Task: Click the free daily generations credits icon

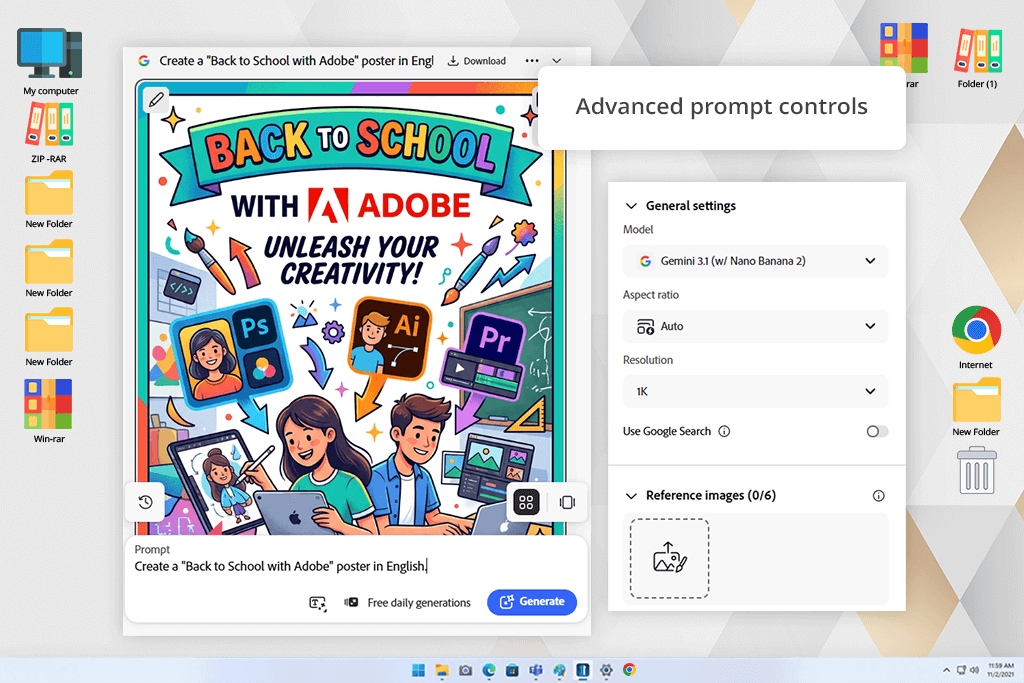Action: point(351,602)
